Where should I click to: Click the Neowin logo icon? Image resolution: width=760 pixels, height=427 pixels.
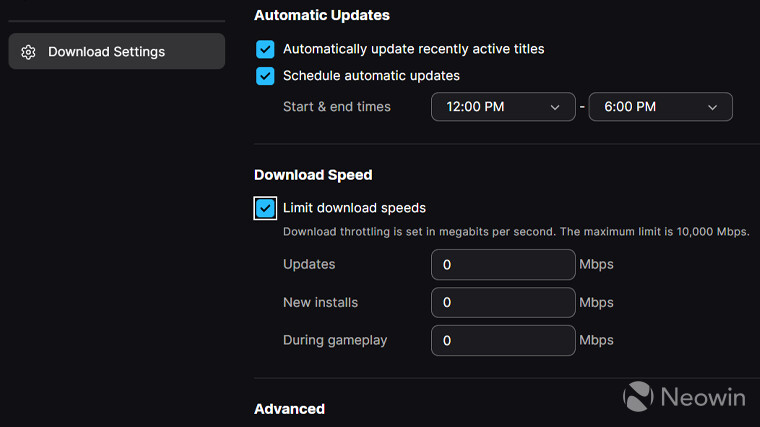coord(639,396)
